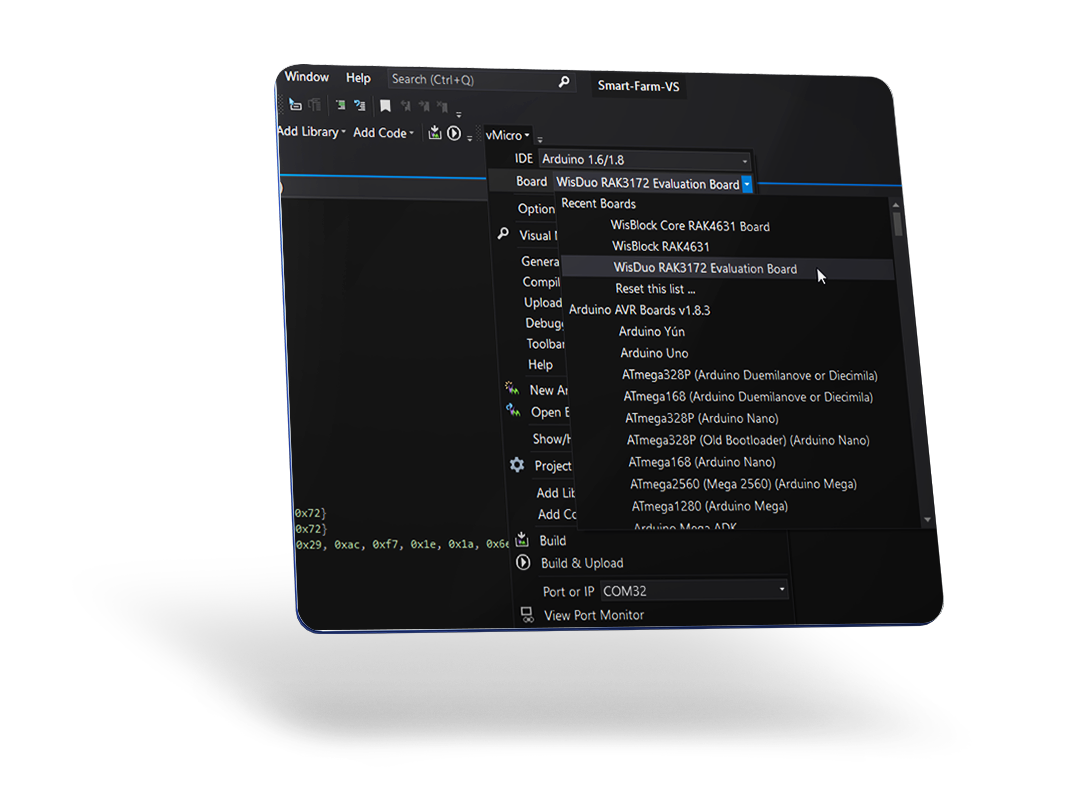Click the next bookmark icon
Screen dimensions: 1079x794
[424, 107]
